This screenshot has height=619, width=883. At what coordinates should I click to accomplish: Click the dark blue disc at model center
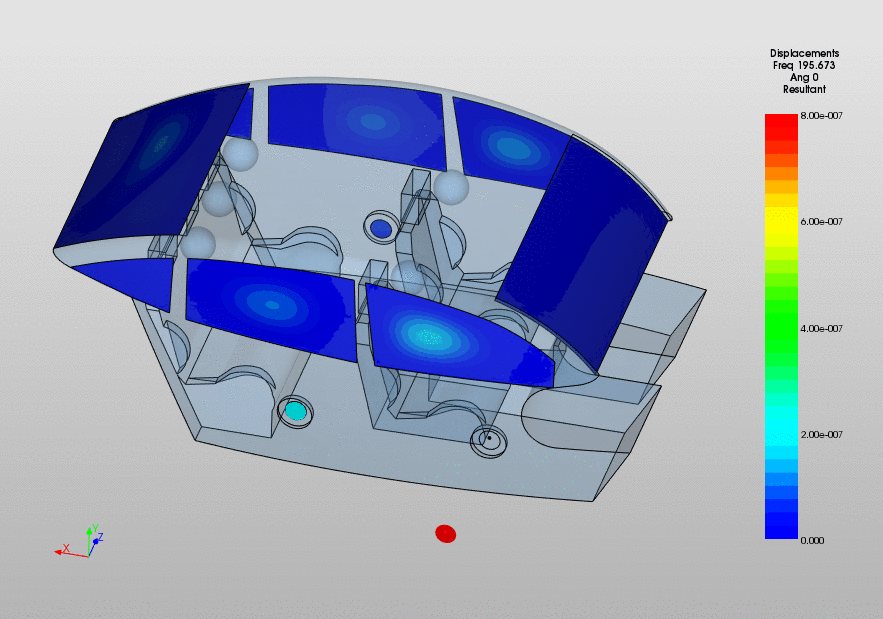click(x=380, y=229)
